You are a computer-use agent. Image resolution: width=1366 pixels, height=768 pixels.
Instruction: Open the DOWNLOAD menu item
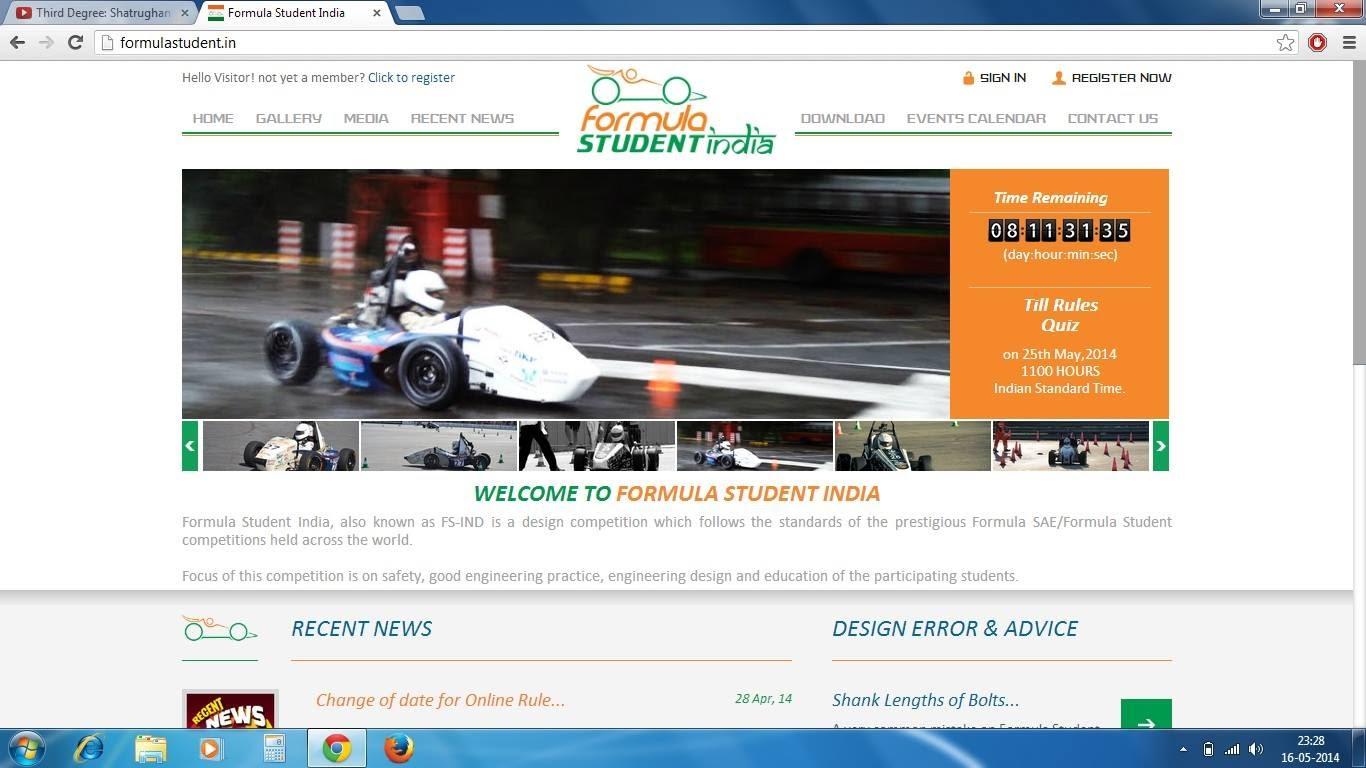pos(843,118)
